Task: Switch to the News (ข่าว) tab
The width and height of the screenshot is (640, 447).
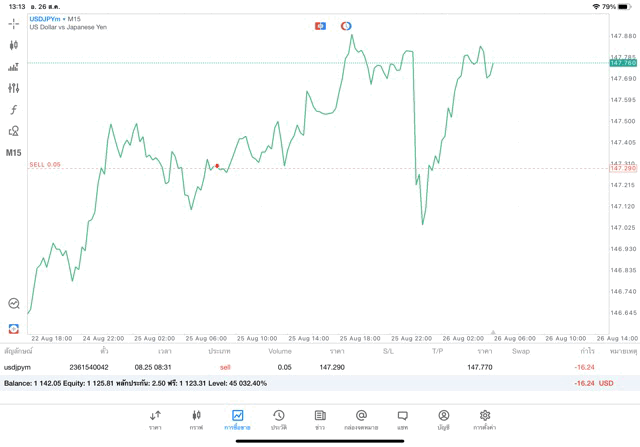Action: point(320,418)
